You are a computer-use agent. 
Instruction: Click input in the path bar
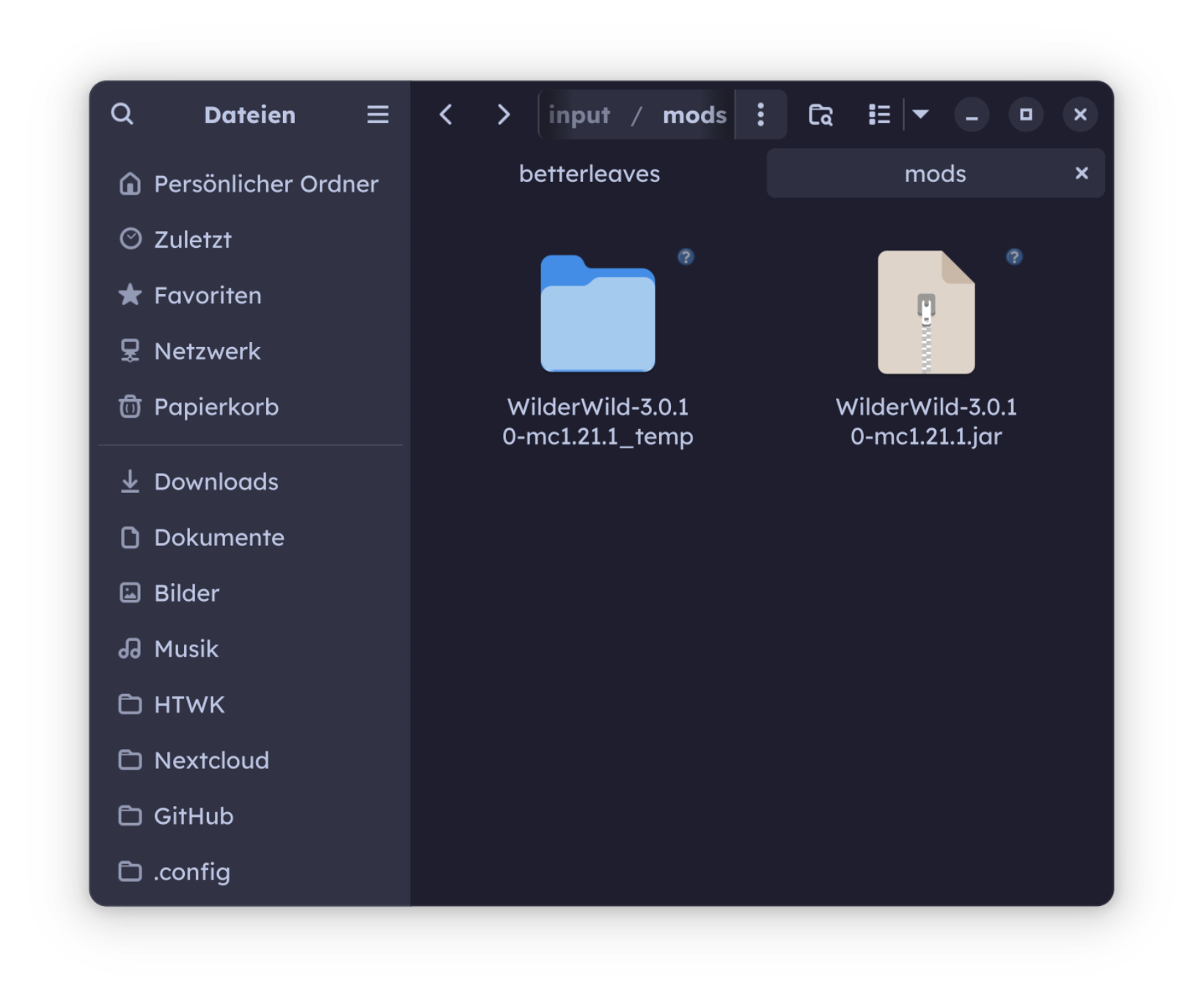click(579, 115)
